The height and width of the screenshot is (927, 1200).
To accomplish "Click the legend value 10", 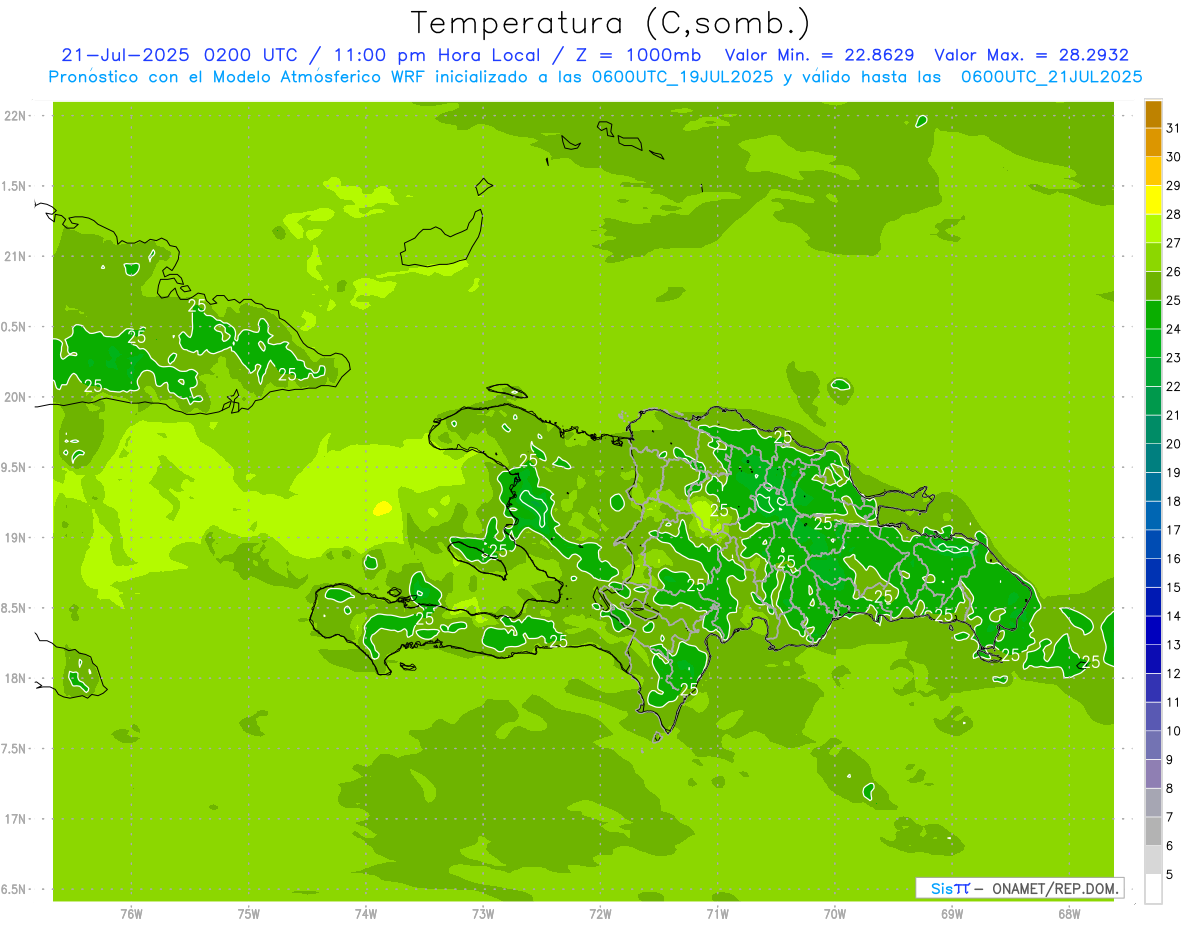I will coord(1174,731).
